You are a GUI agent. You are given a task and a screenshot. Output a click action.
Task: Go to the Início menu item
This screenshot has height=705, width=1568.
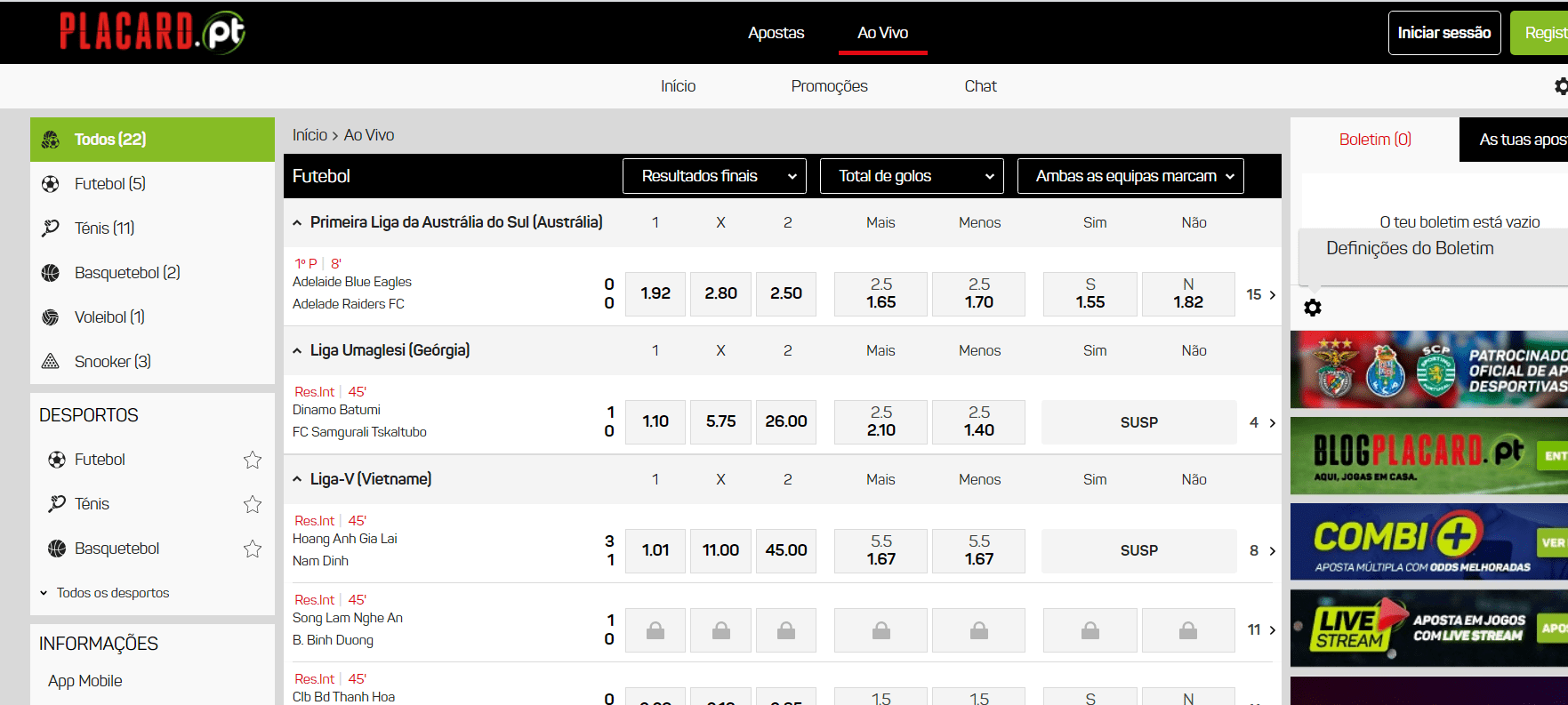click(678, 86)
